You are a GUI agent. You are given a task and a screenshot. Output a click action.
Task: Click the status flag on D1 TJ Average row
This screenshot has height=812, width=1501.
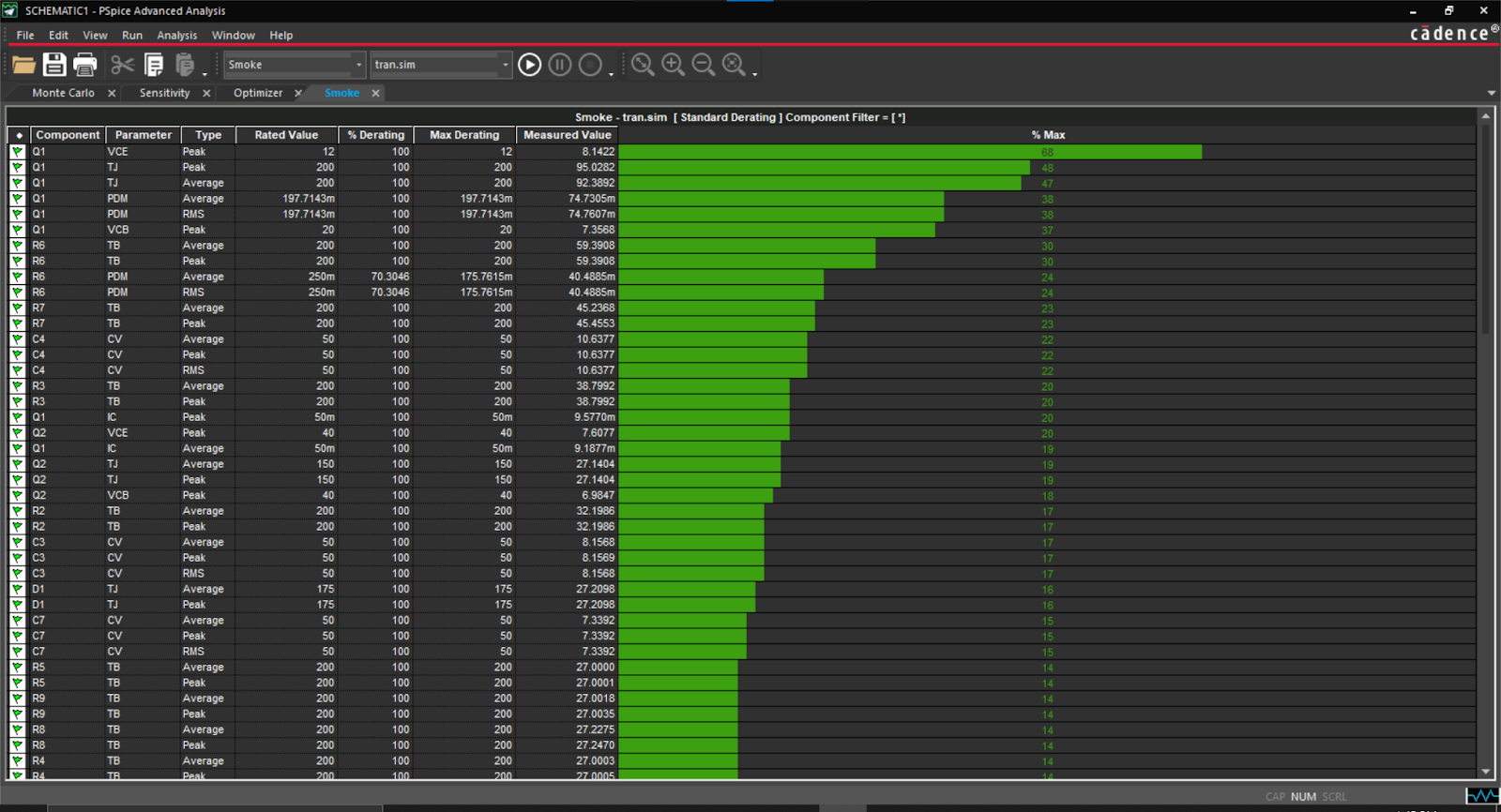[18, 589]
